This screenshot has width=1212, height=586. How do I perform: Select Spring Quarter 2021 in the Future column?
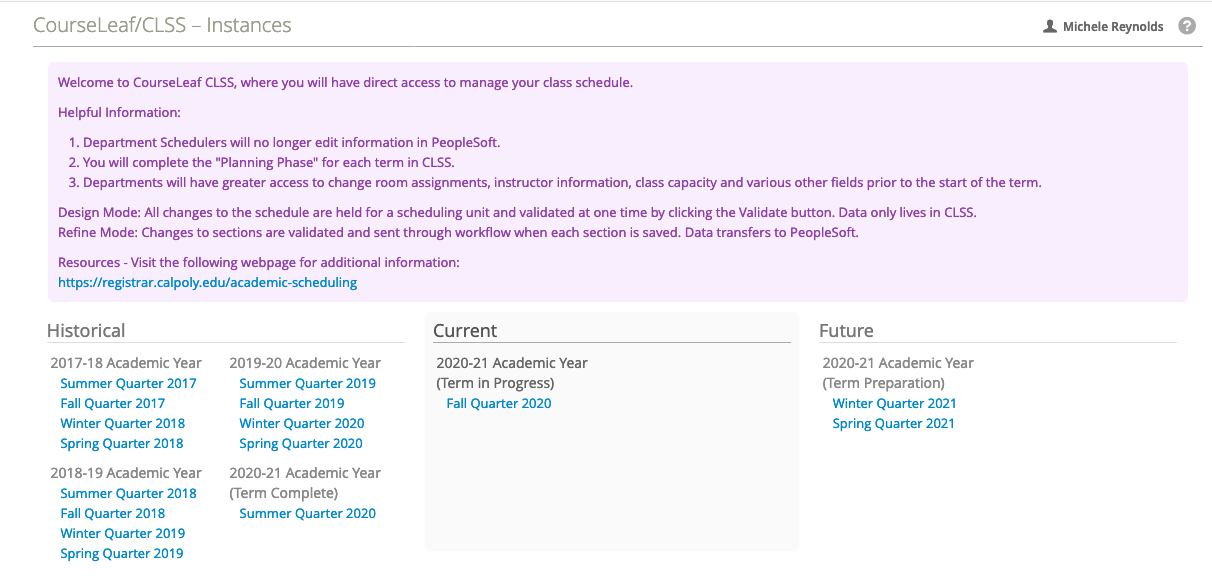point(893,423)
